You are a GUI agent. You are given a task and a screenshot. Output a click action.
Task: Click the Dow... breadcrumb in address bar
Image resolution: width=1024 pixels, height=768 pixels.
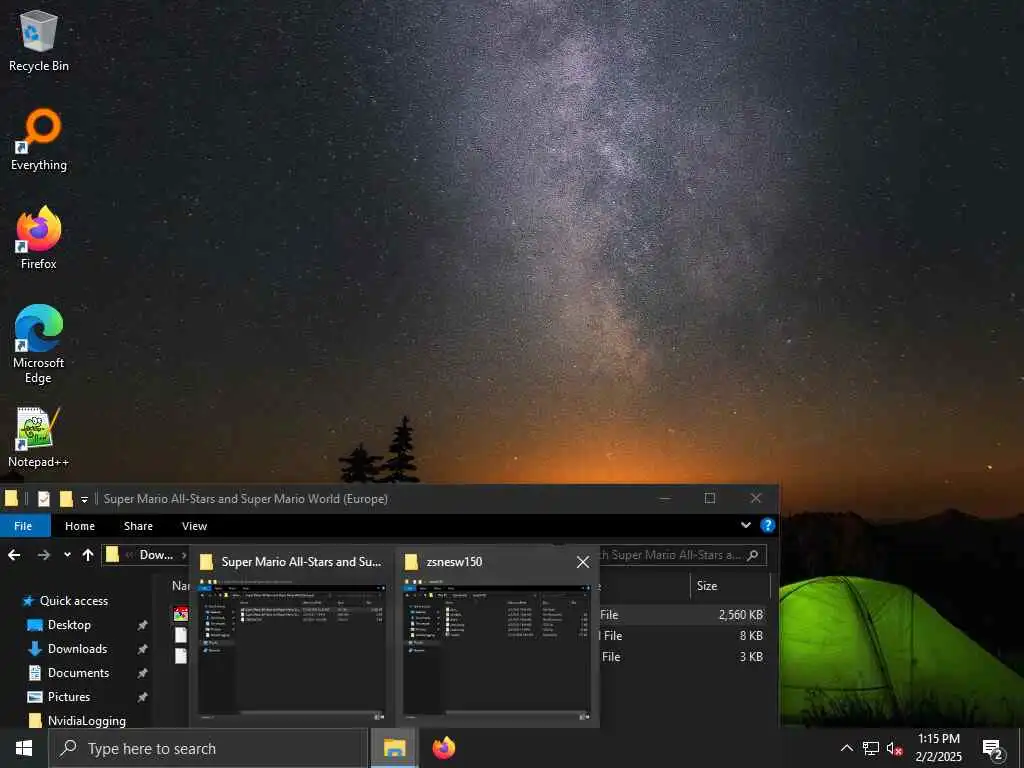pos(157,555)
